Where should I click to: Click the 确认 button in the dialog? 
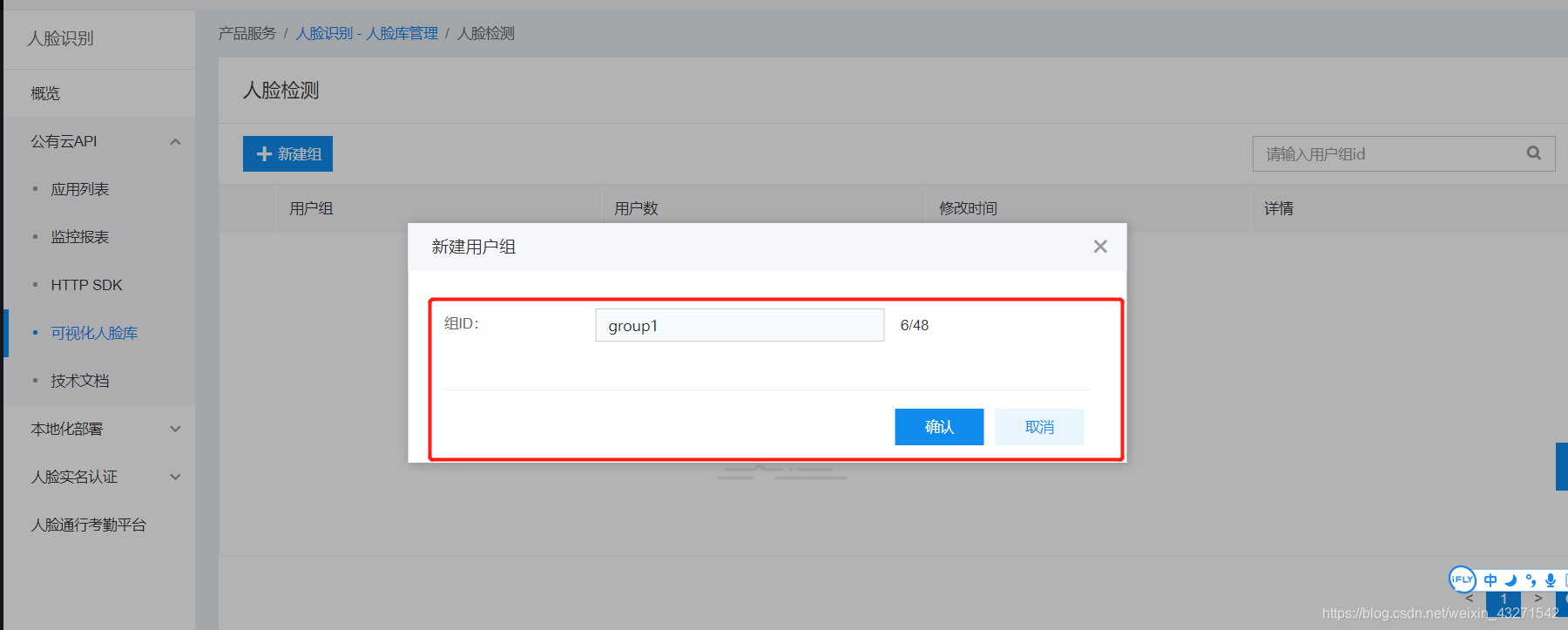[939, 427]
